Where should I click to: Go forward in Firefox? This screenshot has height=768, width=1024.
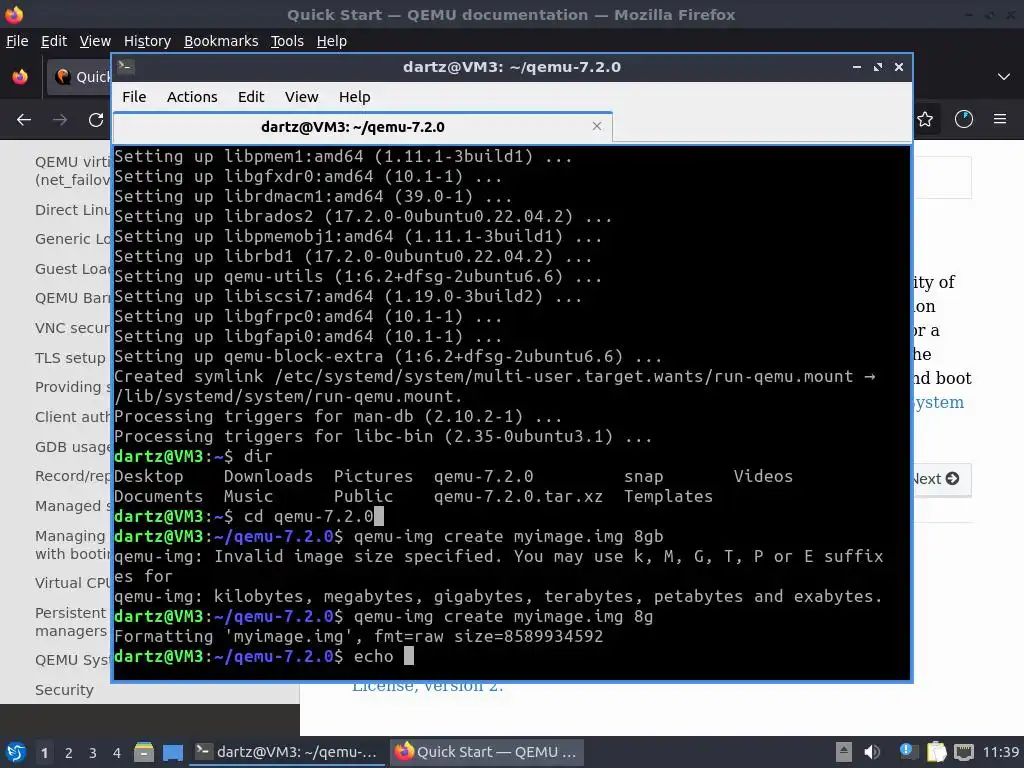(60, 120)
